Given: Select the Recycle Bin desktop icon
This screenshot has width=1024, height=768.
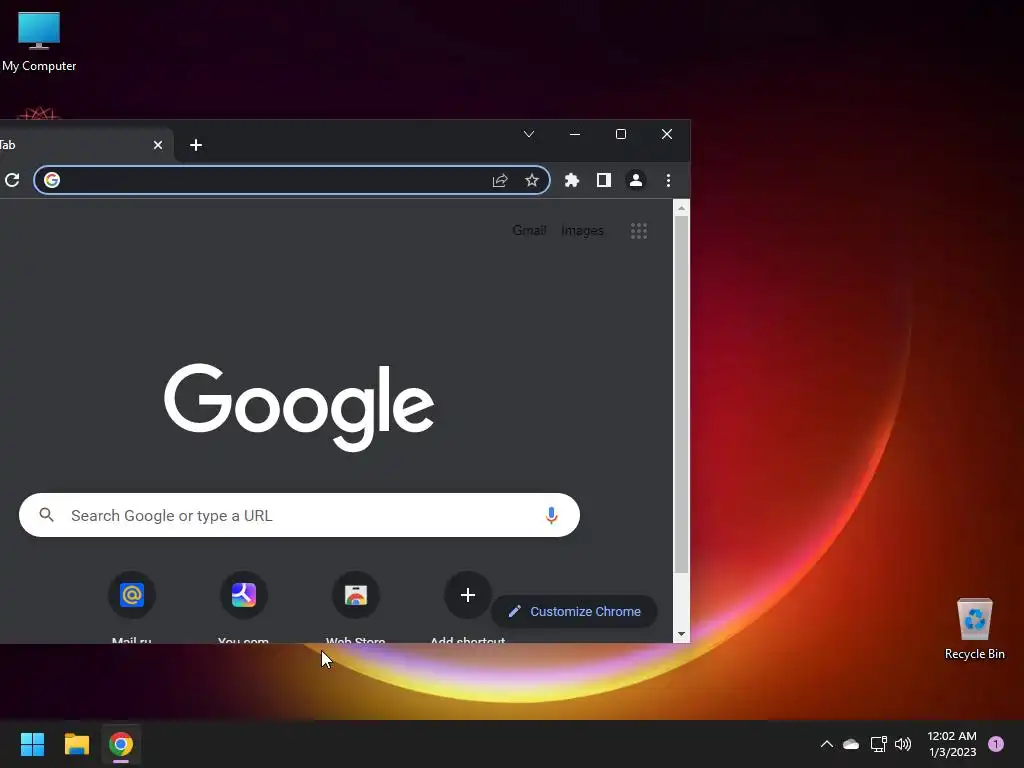Looking at the screenshot, I should point(974,629).
